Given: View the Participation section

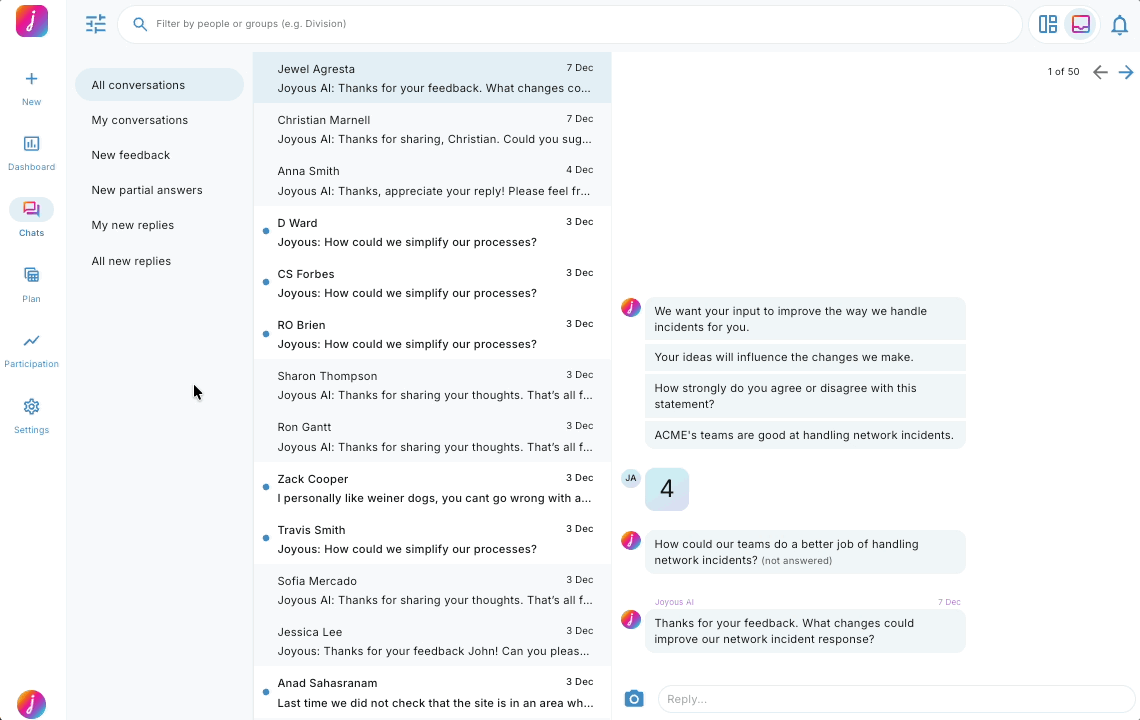Looking at the screenshot, I should (x=31, y=347).
